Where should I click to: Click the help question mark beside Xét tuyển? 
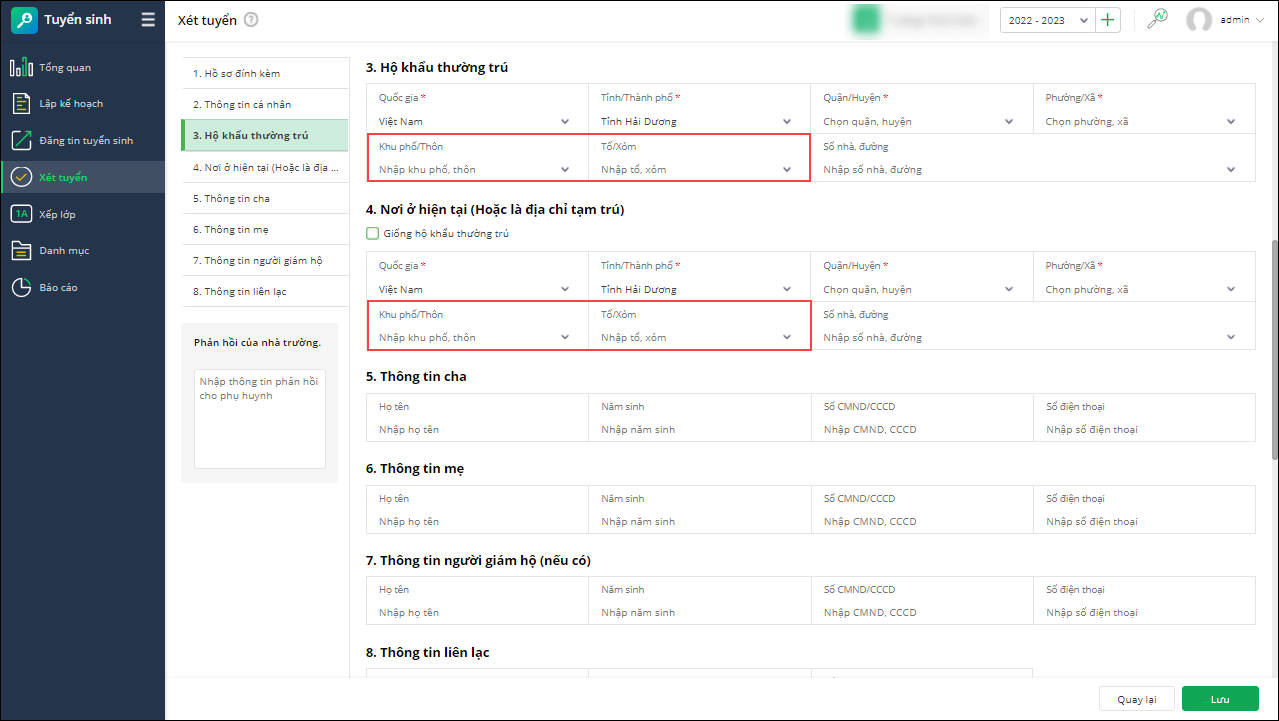(x=251, y=20)
